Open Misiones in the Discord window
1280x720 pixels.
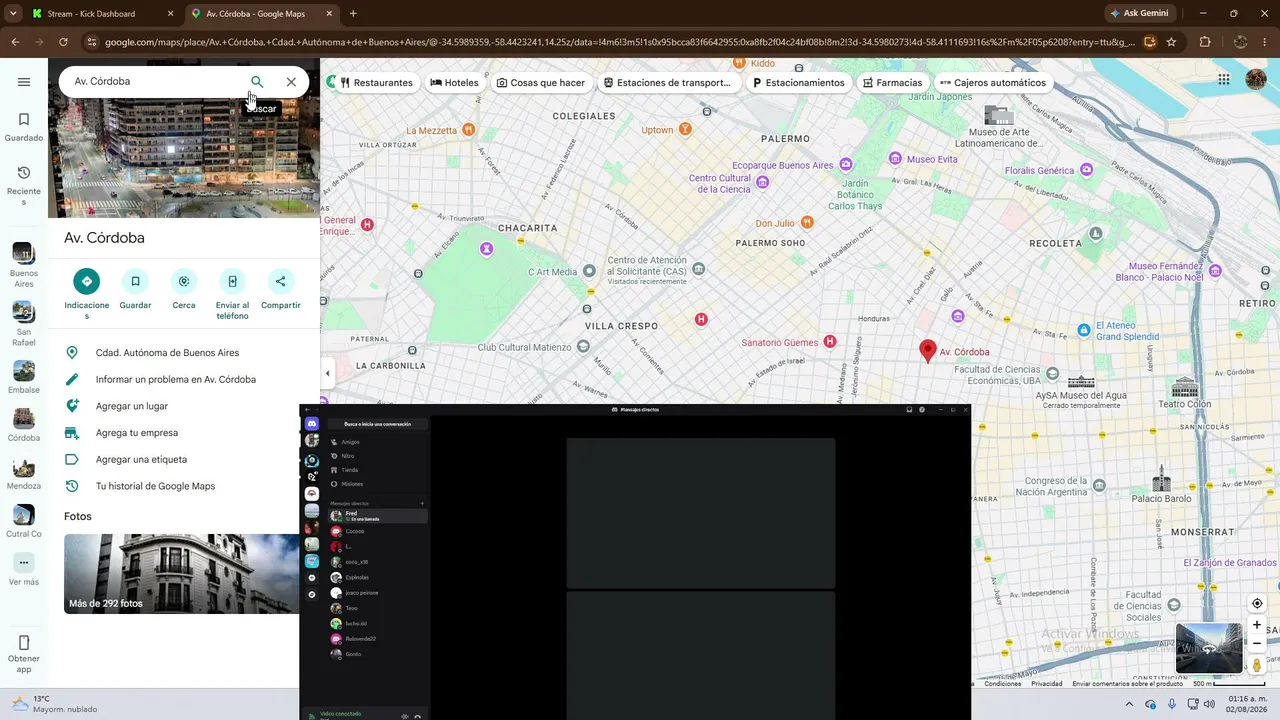pos(378,484)
